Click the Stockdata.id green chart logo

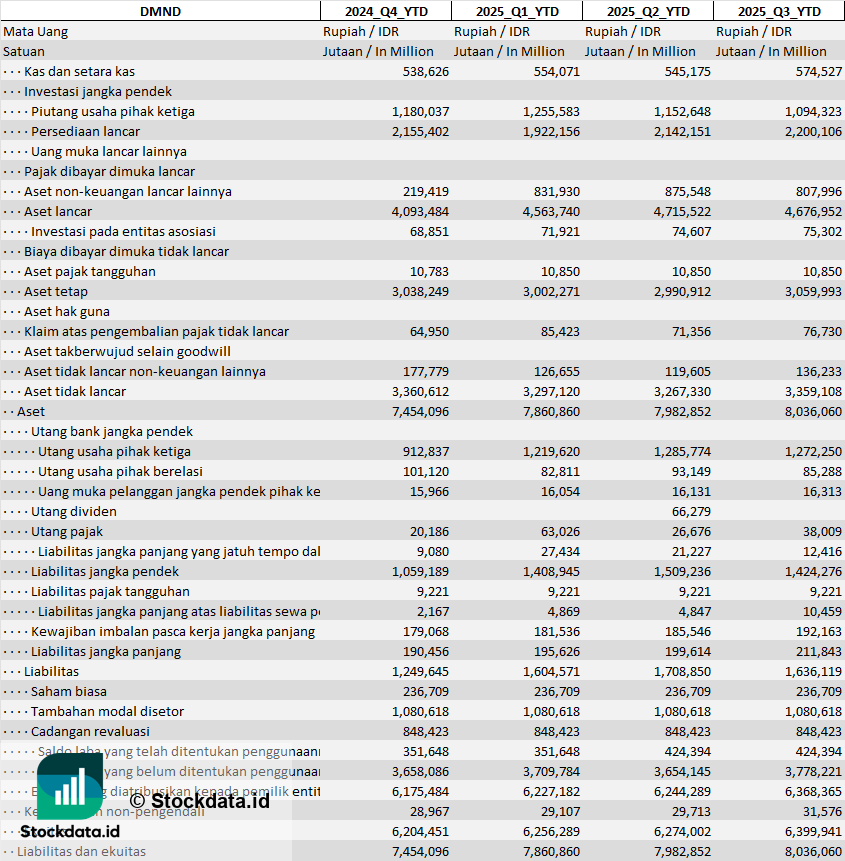(70, 786)
